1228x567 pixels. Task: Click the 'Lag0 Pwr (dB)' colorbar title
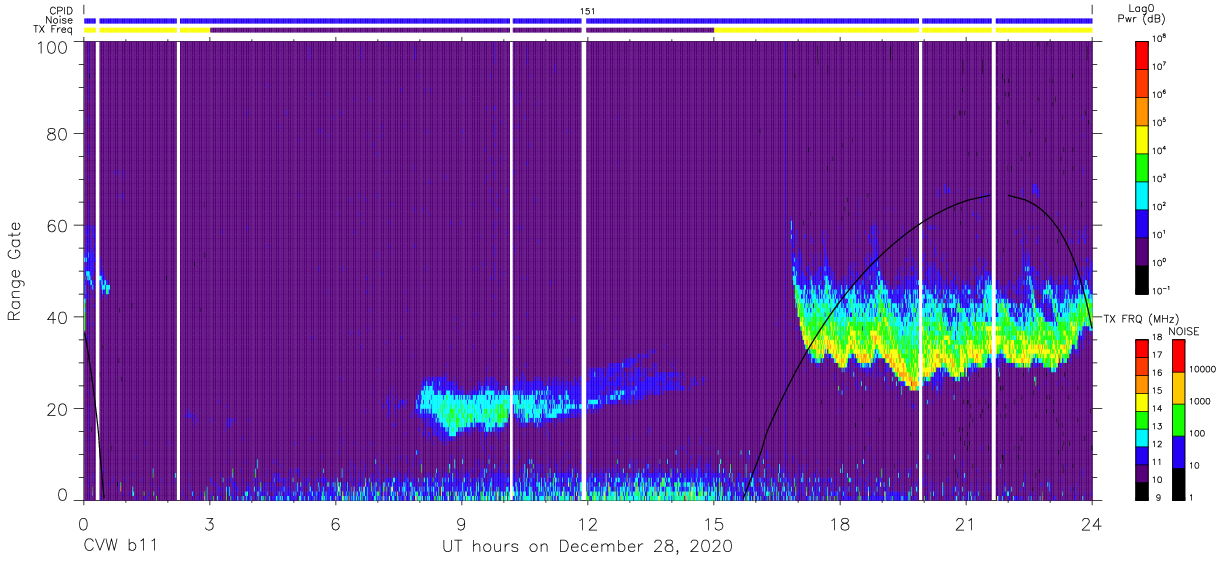click(x=1143, y=13)
